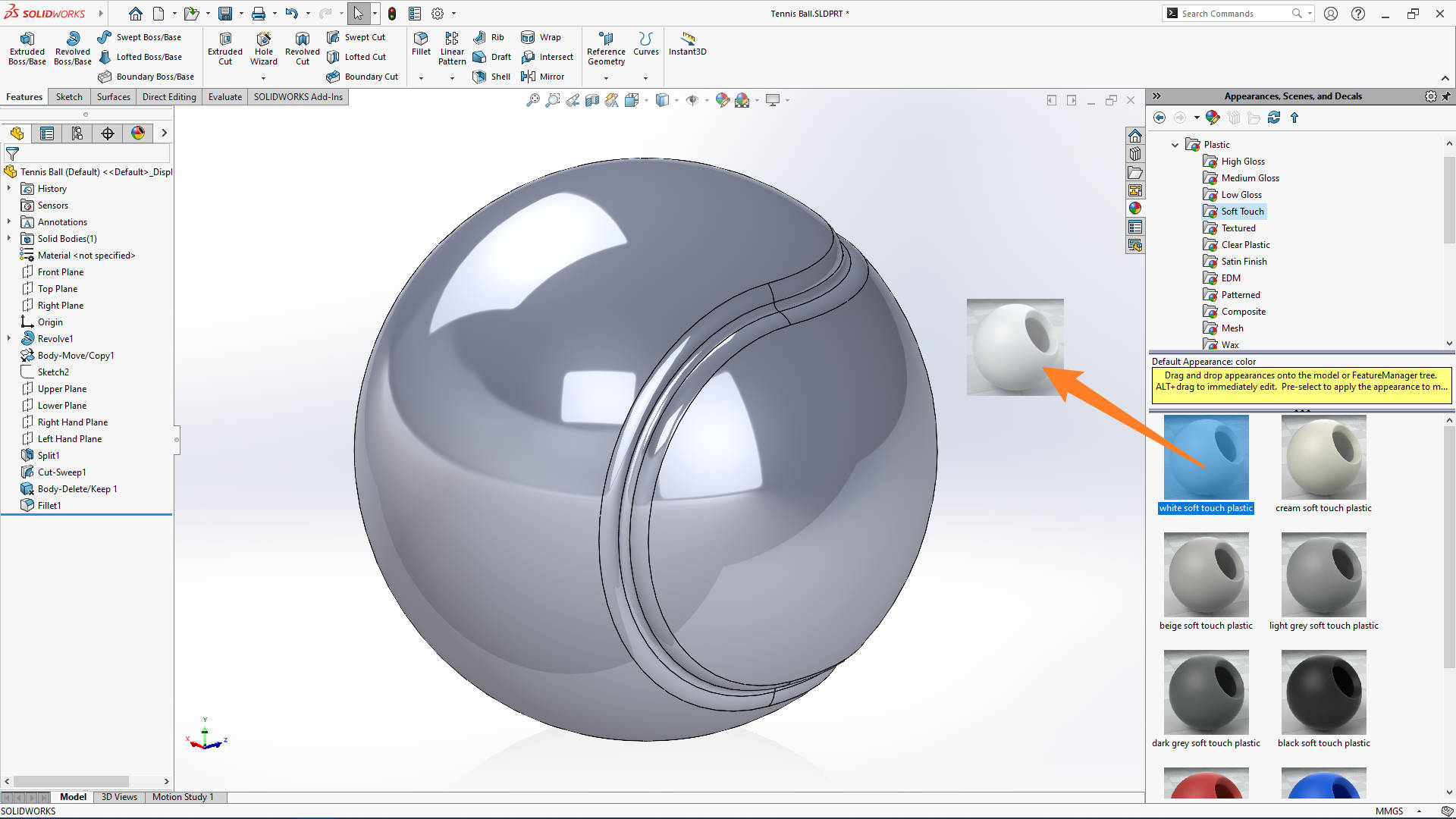Image resolution: width=1456 pixels, height=819 pixels.
Task: Switch to the Motion Study 1 tab
Action: (x=183, y=797)
